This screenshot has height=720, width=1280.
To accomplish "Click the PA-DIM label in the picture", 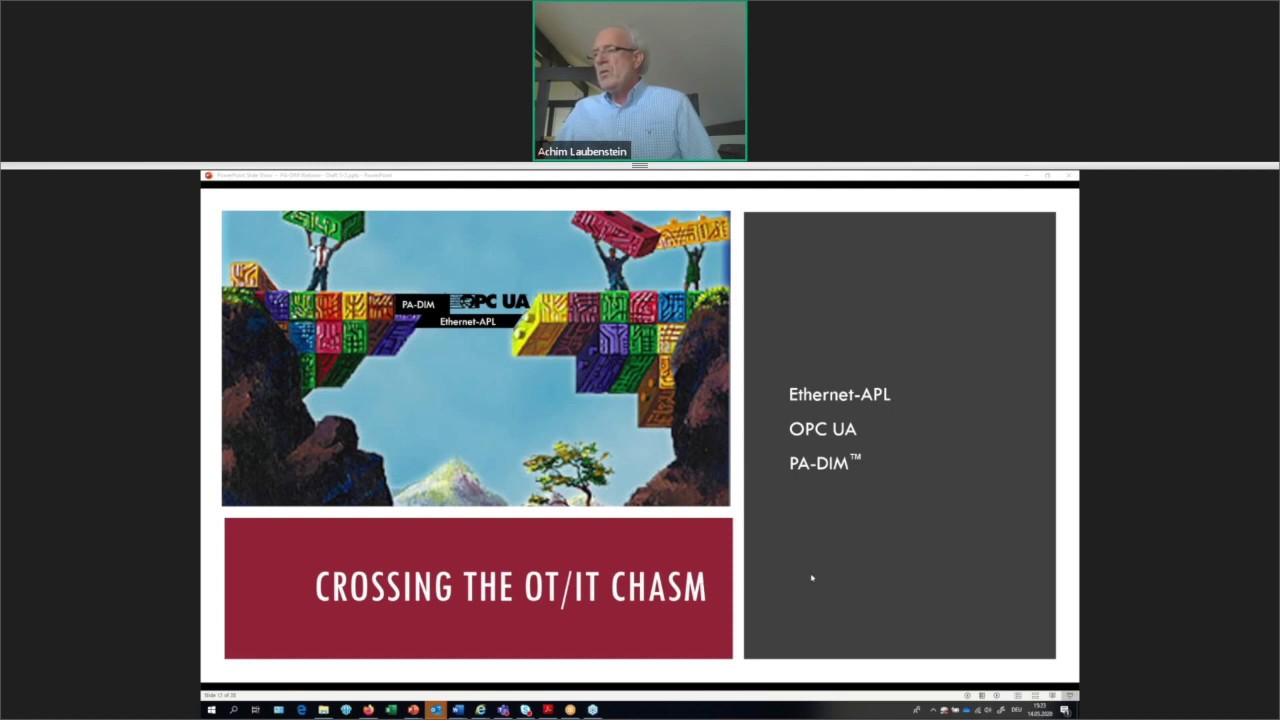I will 418,304.
